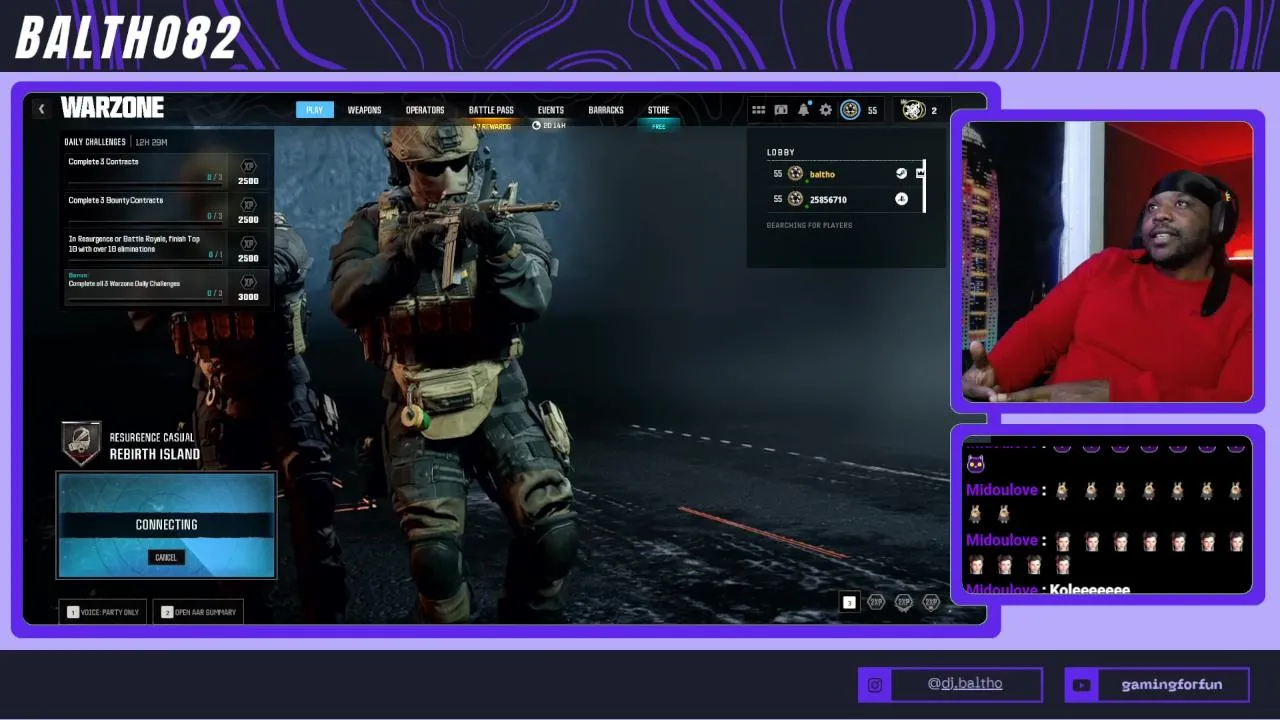Click the Connecting status banner
The width and height of the screenshot is (1280, 720).
coord(166,526)
